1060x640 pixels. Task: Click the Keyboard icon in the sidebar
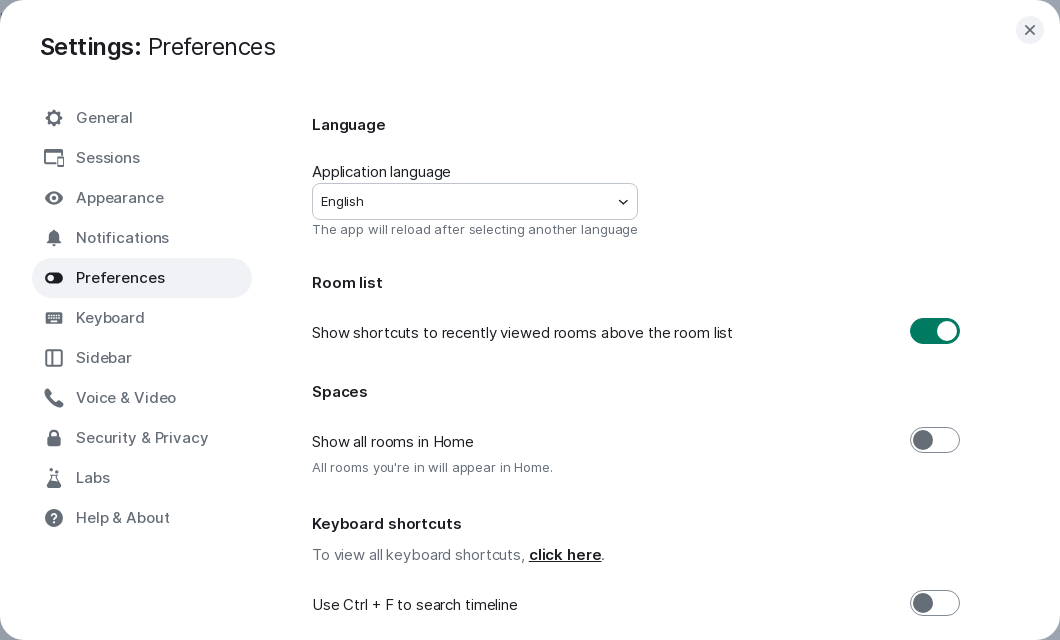54,318
